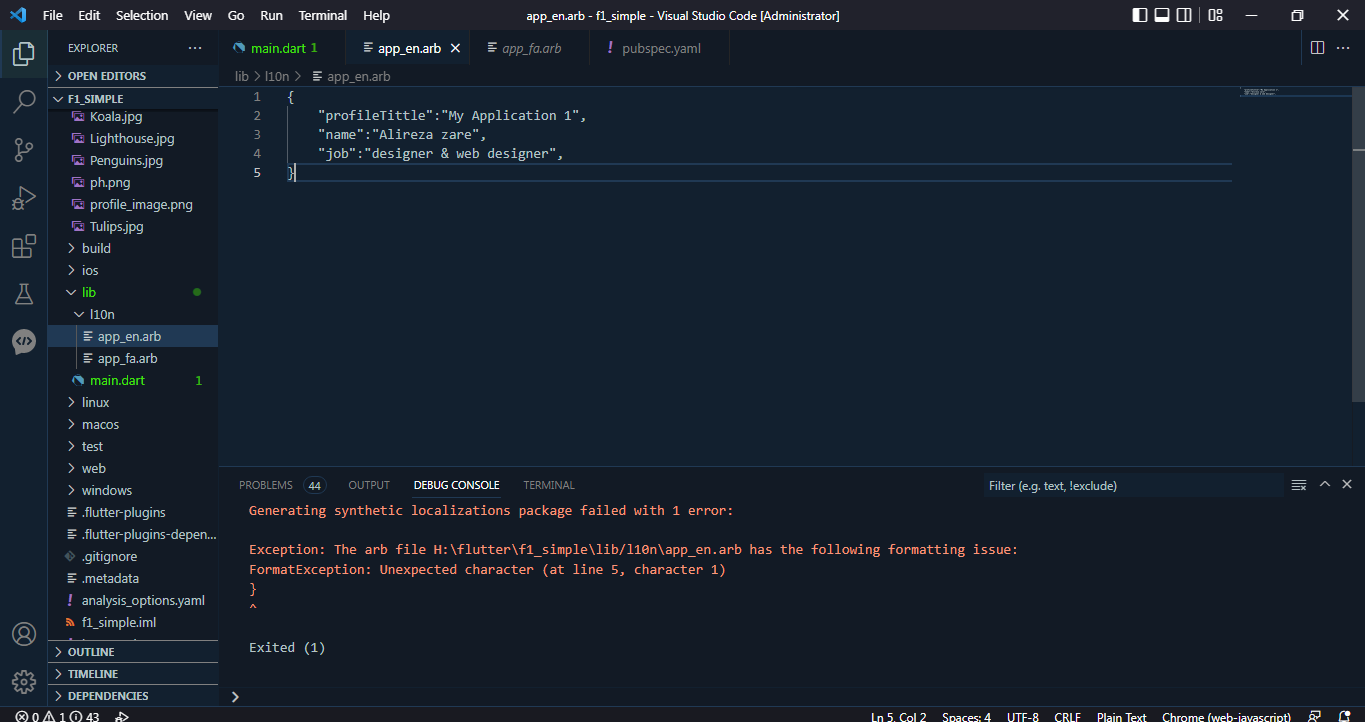Open app_fa.arb in the file tree

point(133,358)
